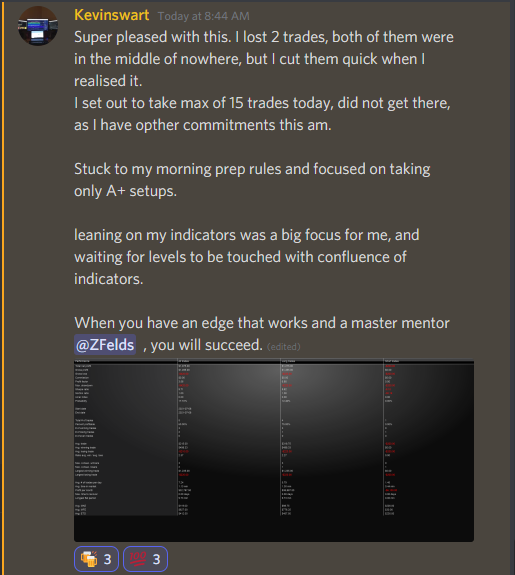Image resolution: width=515 pixels, height=575 pixels.
Task: Click the yellow mention highlight bar
Action: click(x=3, y=288)
